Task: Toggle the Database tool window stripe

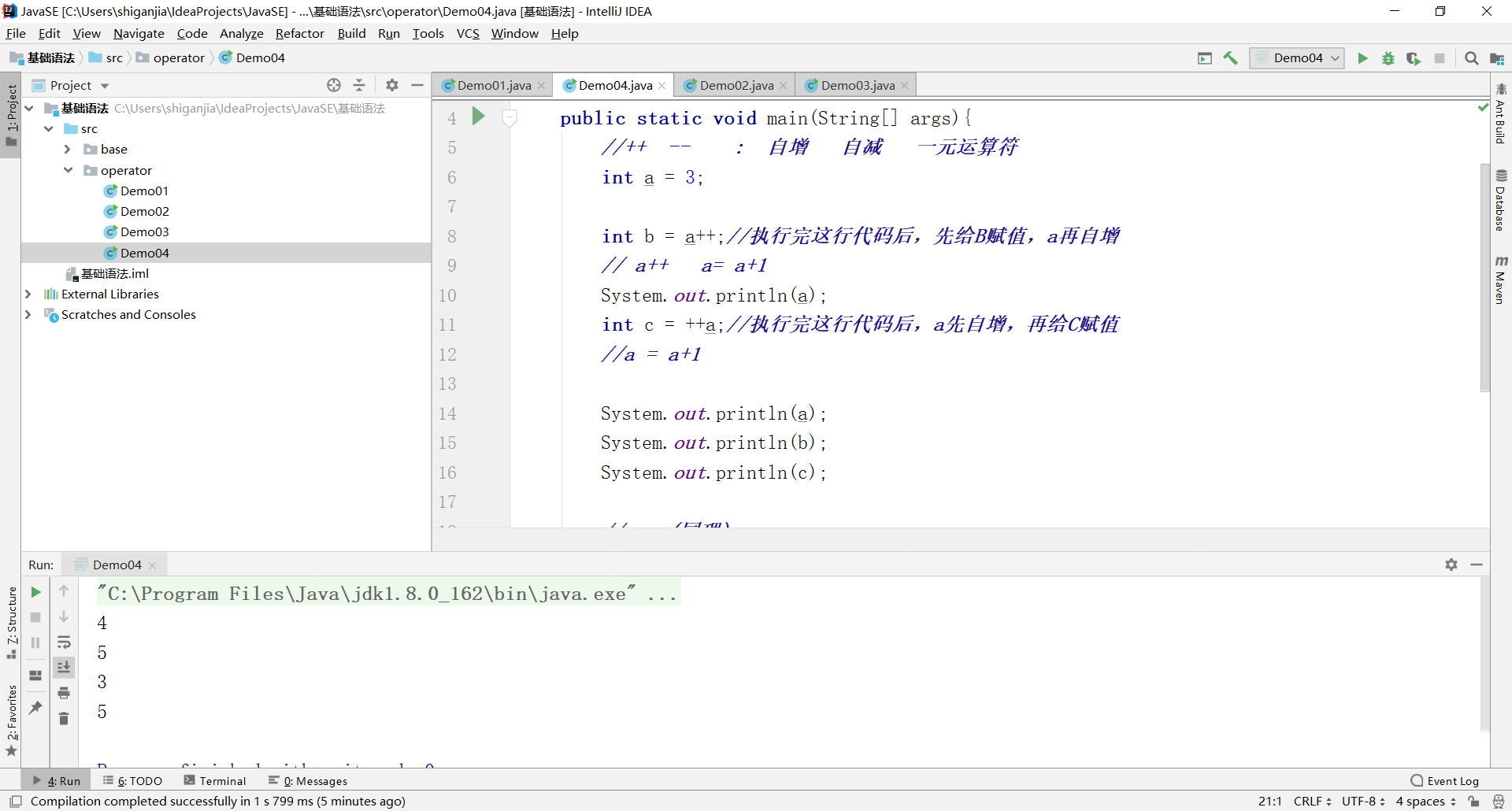Action: (x=1501, y=200)
